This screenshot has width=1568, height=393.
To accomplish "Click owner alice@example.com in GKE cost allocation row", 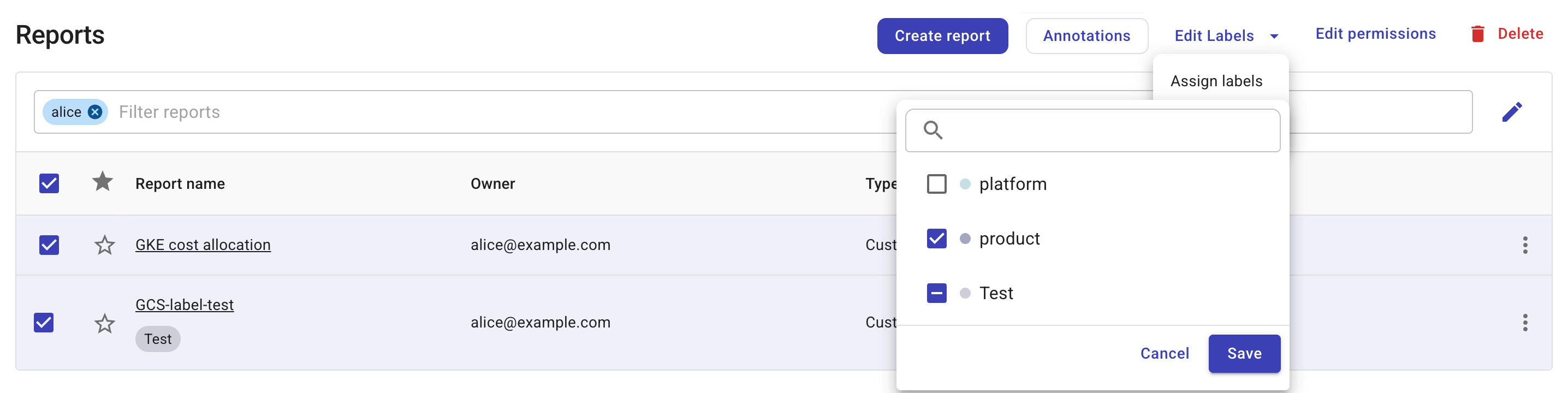I will pos(541,245).
